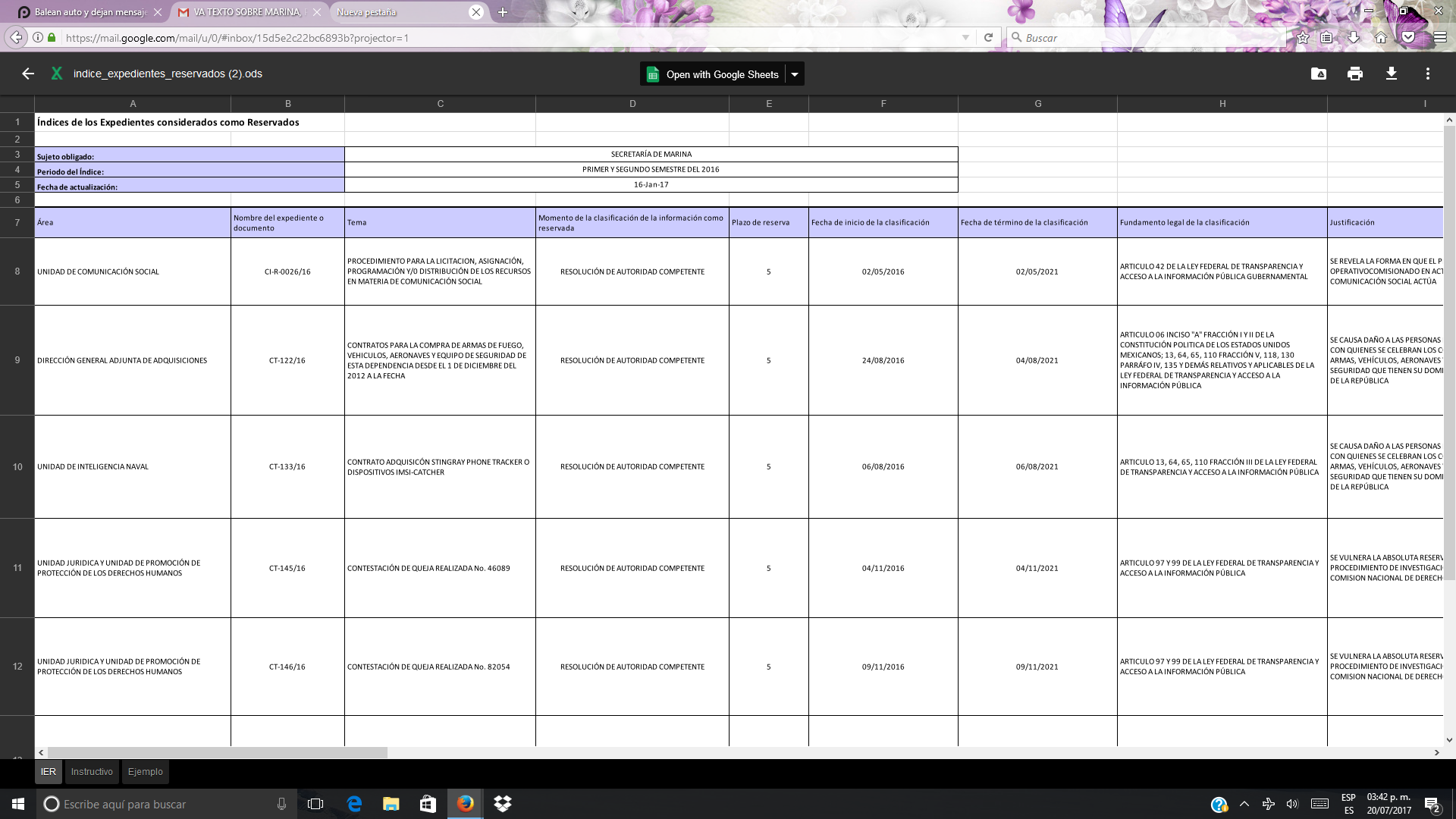The width and height of the screenshot is (1456, 819).
Task: Switch to the Ejemplo sheet tab
Action: (145, 771)
